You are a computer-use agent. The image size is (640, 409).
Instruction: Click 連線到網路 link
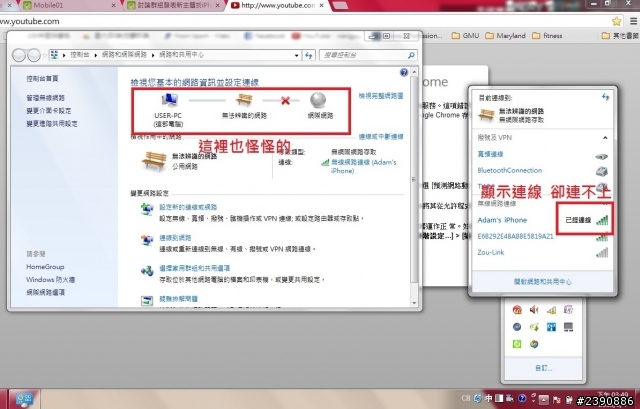pyautogui.click(x=175, y=238)
